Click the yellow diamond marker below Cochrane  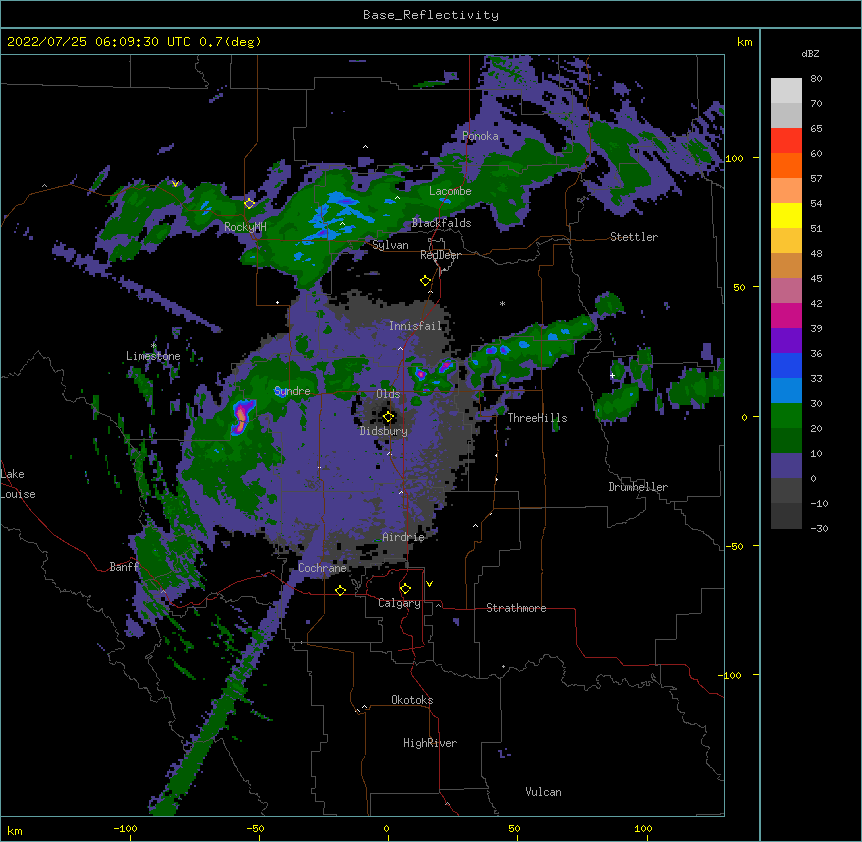tap(340, 590)
